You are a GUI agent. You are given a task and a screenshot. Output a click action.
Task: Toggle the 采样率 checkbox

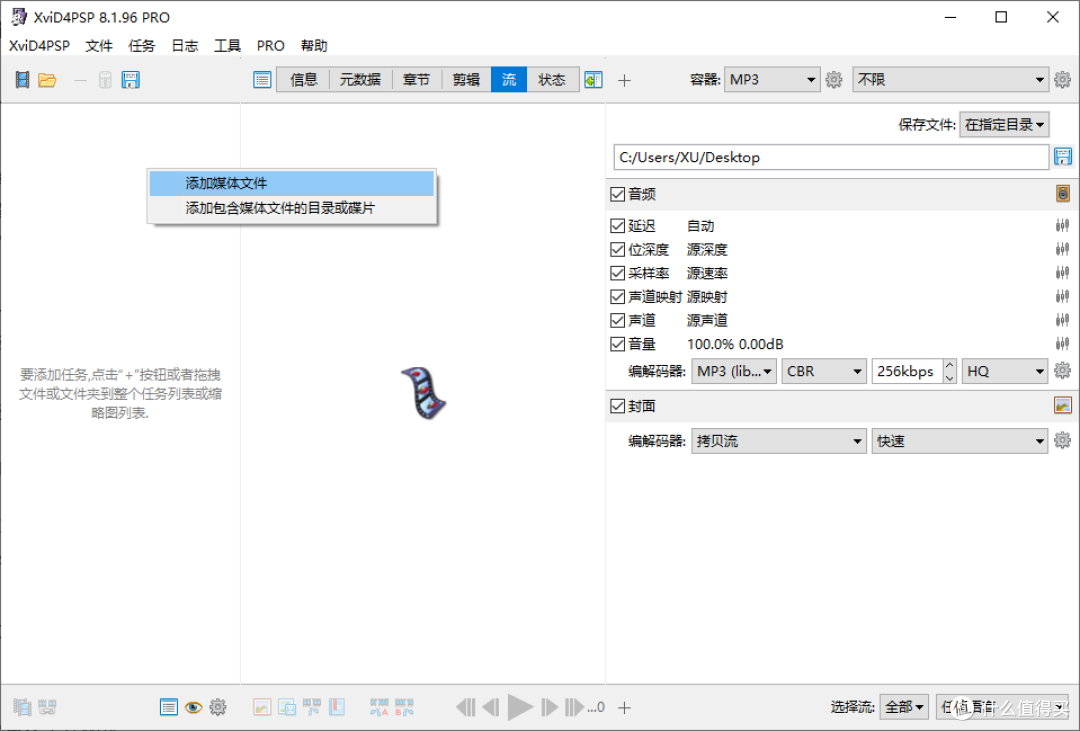tap(617, 273)
